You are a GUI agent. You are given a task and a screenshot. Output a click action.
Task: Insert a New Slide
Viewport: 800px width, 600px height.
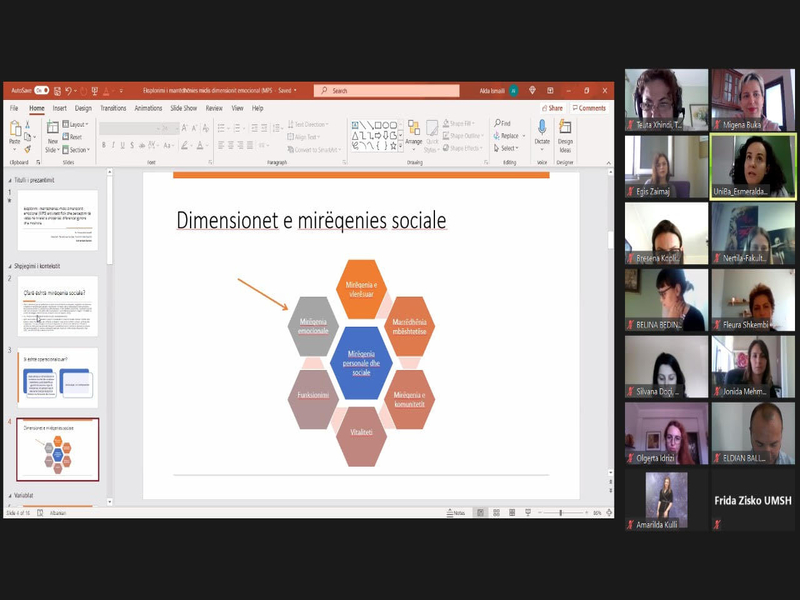54,131
